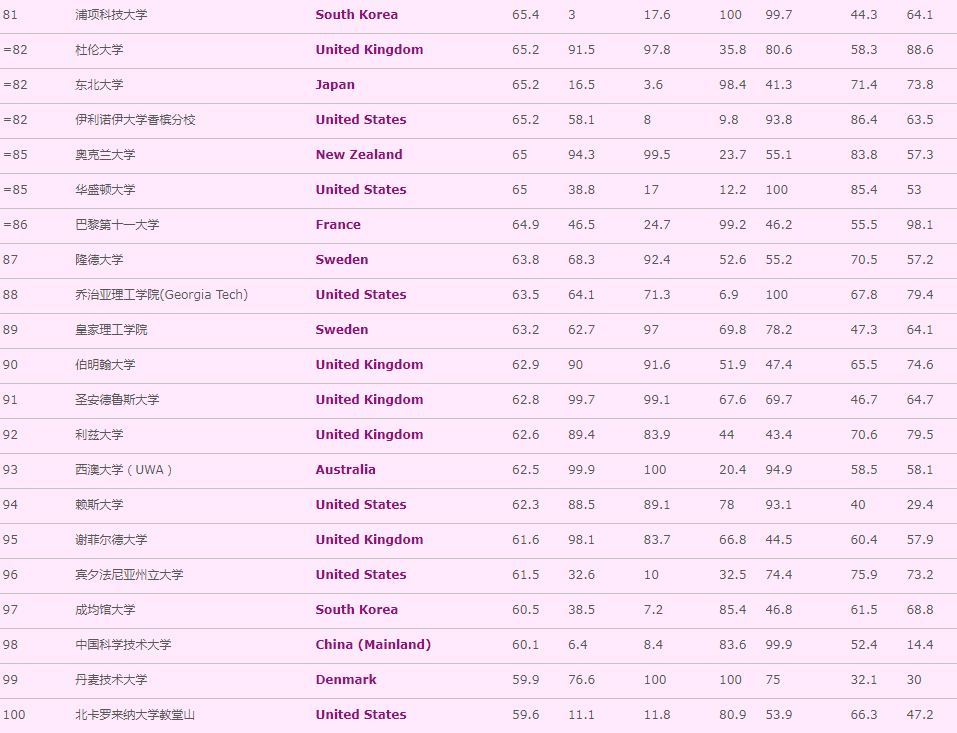The height and width of the screenshot is (733, 957).
Task: Select United States in the 宾夕法尼亚州立大学 row
Action: point(361,574)
